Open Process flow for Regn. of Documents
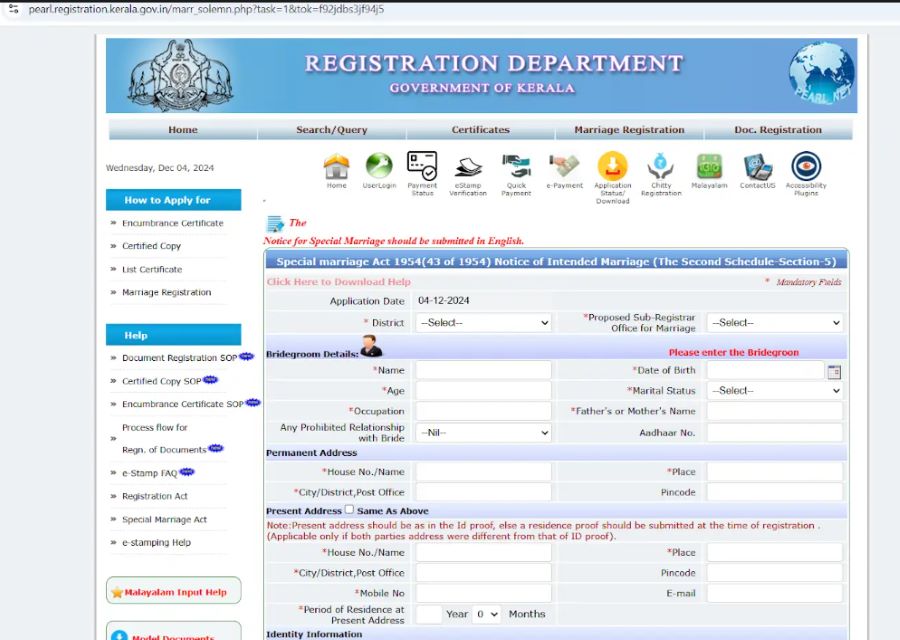Image resolution: width=900 pixels, height=640 pixels. 164,439
